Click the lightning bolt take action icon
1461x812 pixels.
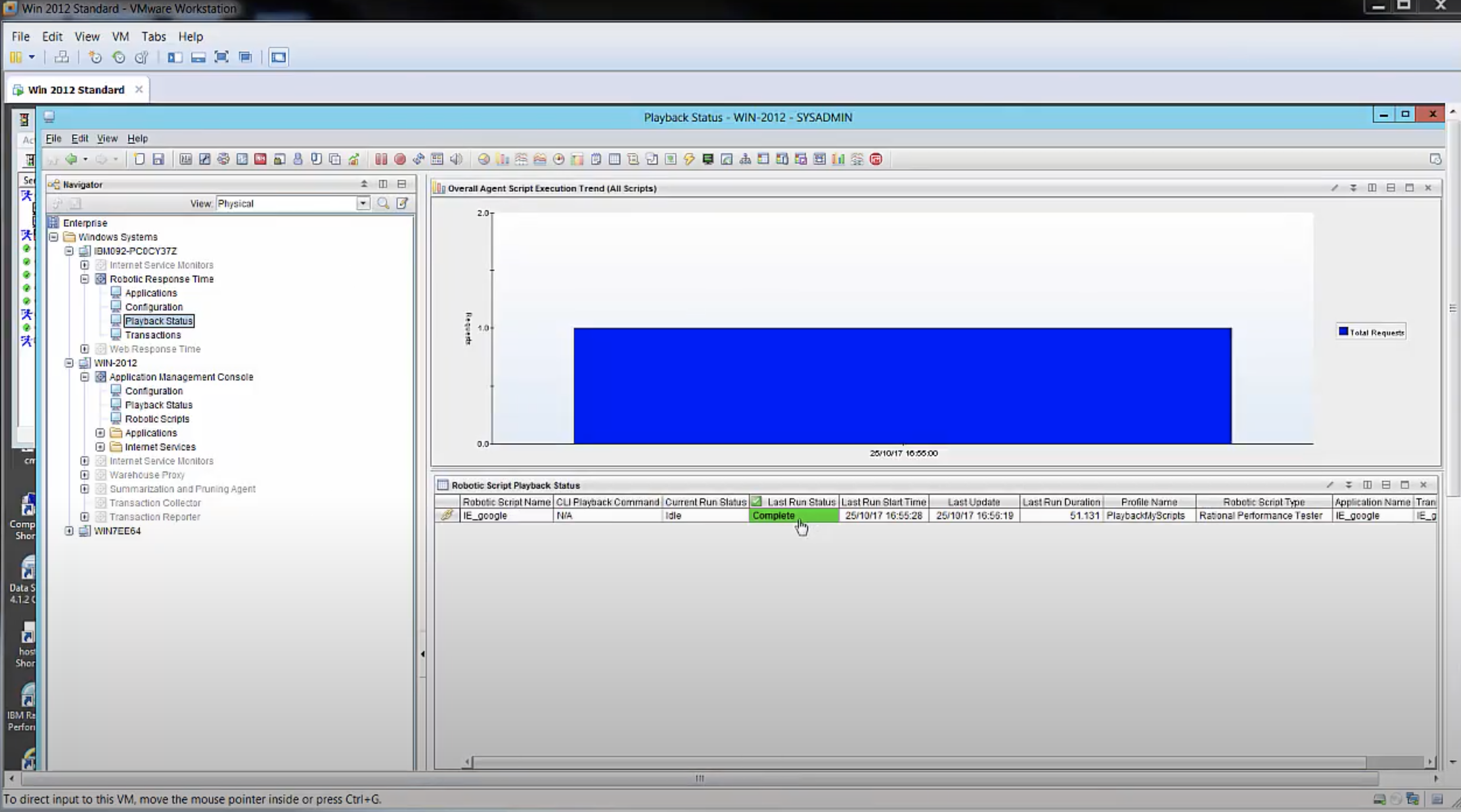pos(689,160)
